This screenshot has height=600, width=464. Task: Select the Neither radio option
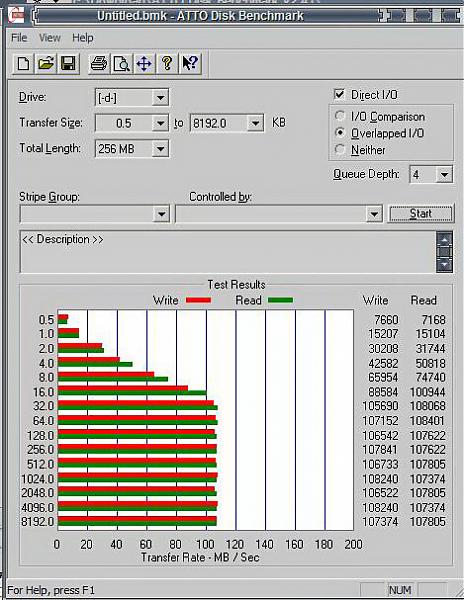(340, 149)
